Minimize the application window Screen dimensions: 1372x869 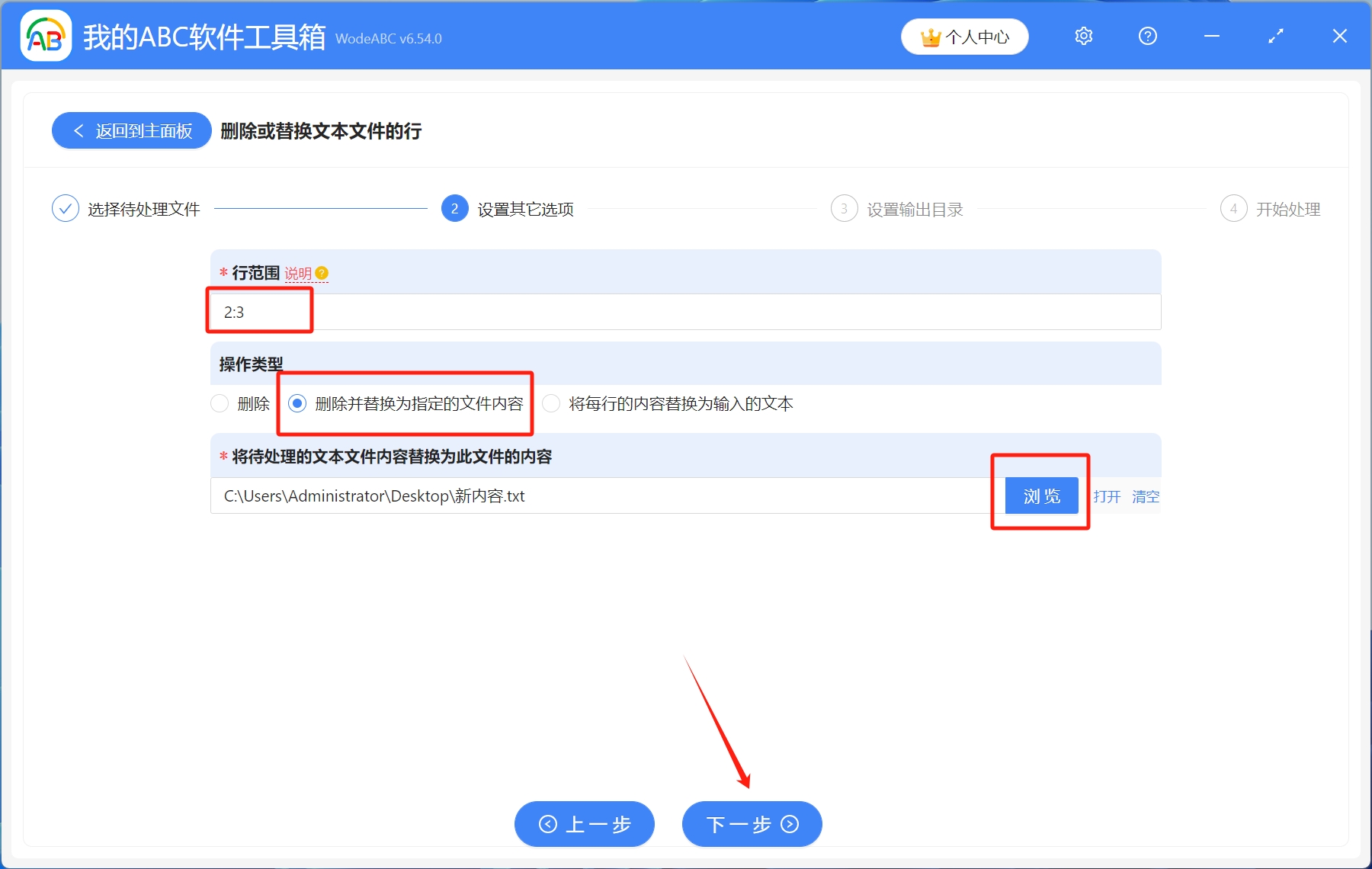coord(1211,36)
